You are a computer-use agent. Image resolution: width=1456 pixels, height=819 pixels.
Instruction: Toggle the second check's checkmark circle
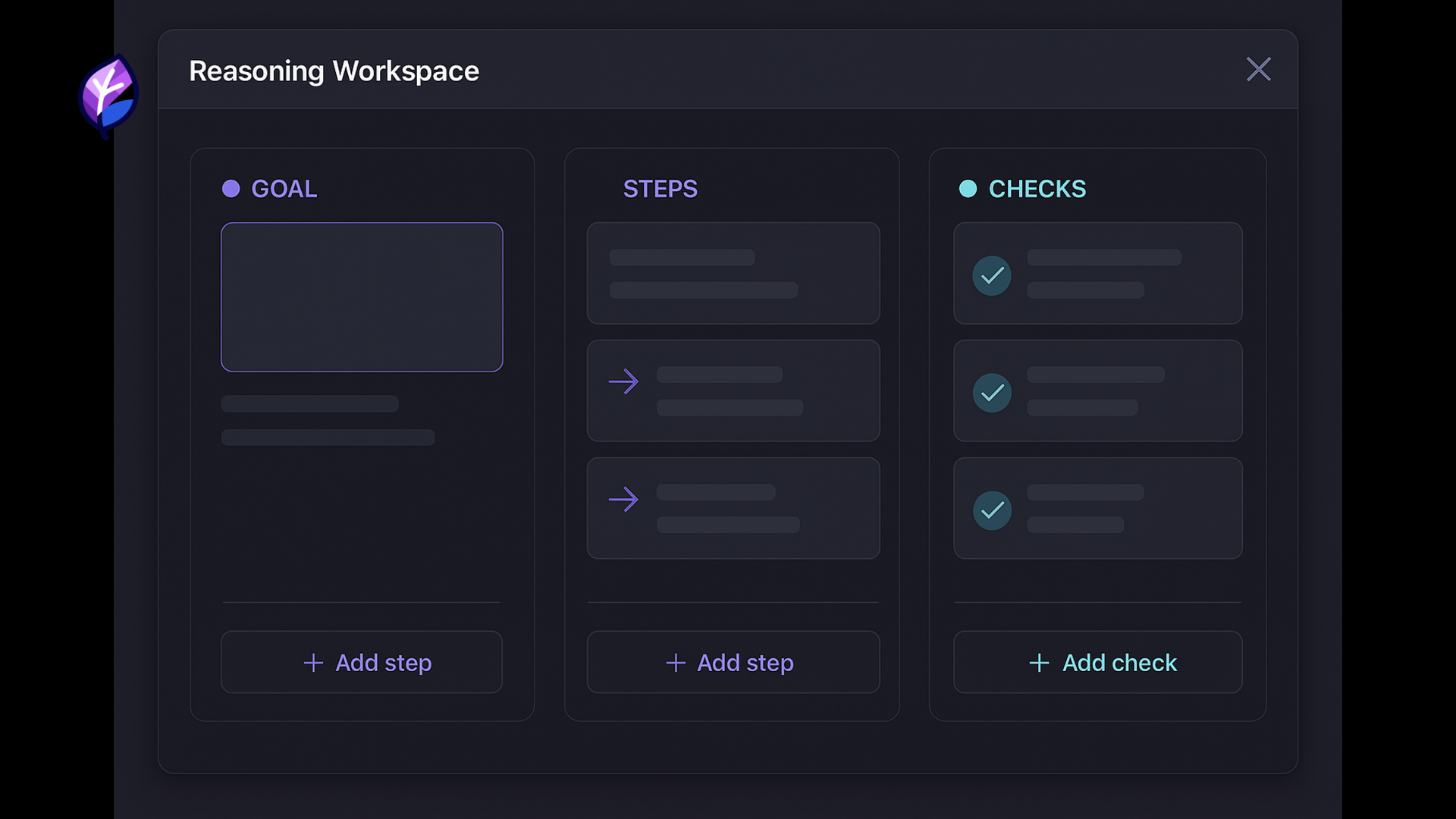[x=991, y=393]
